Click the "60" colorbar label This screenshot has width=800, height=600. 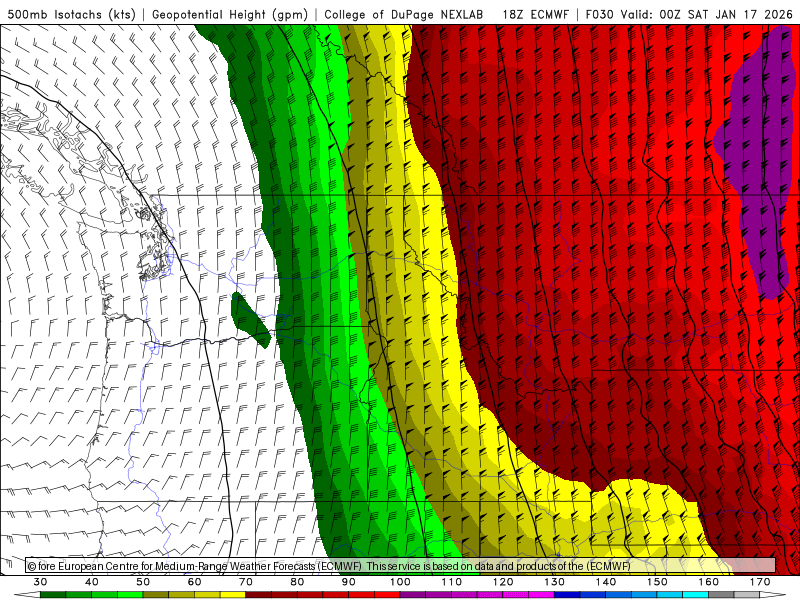194,582
